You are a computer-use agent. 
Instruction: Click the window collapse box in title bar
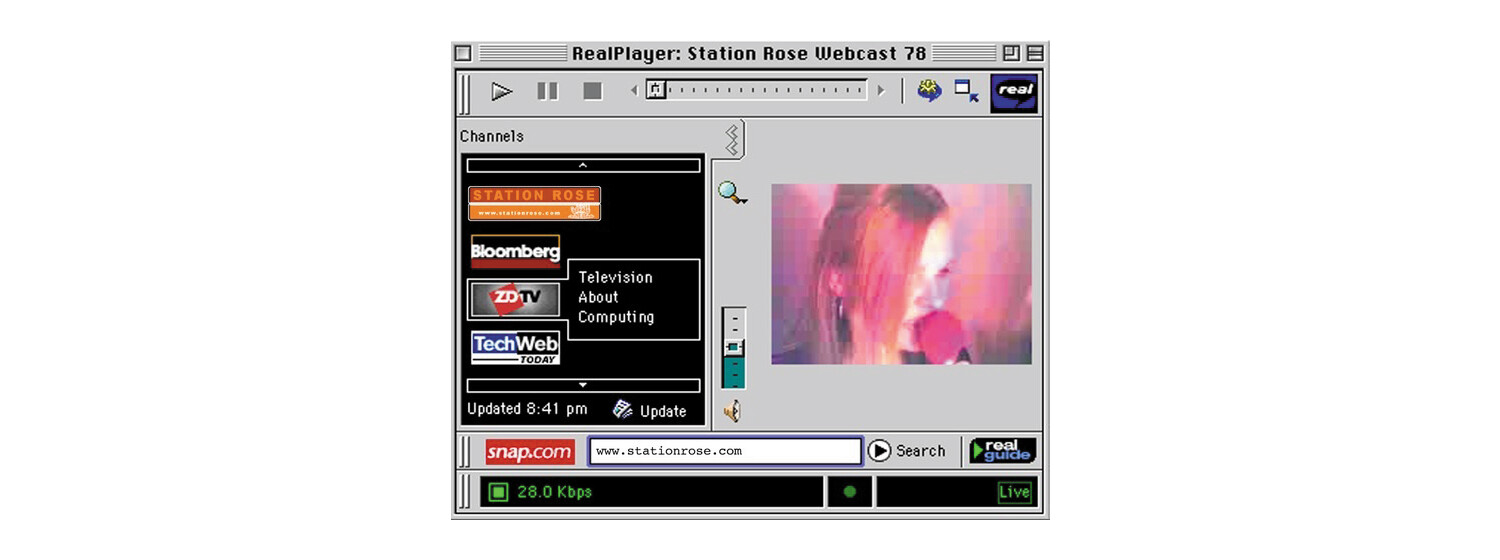pos(1035,53)
